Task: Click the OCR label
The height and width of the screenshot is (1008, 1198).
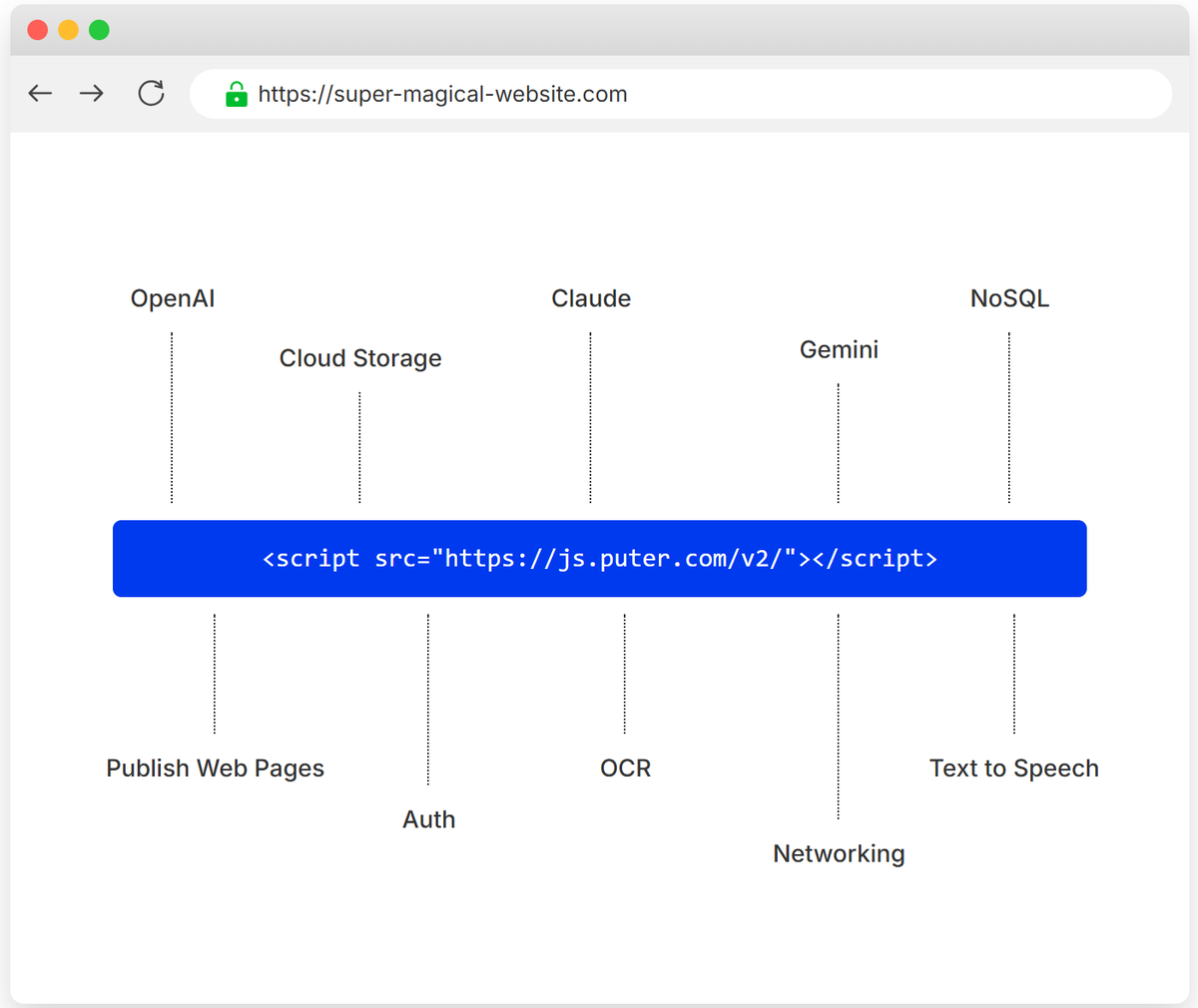Action: click(625, 768)
